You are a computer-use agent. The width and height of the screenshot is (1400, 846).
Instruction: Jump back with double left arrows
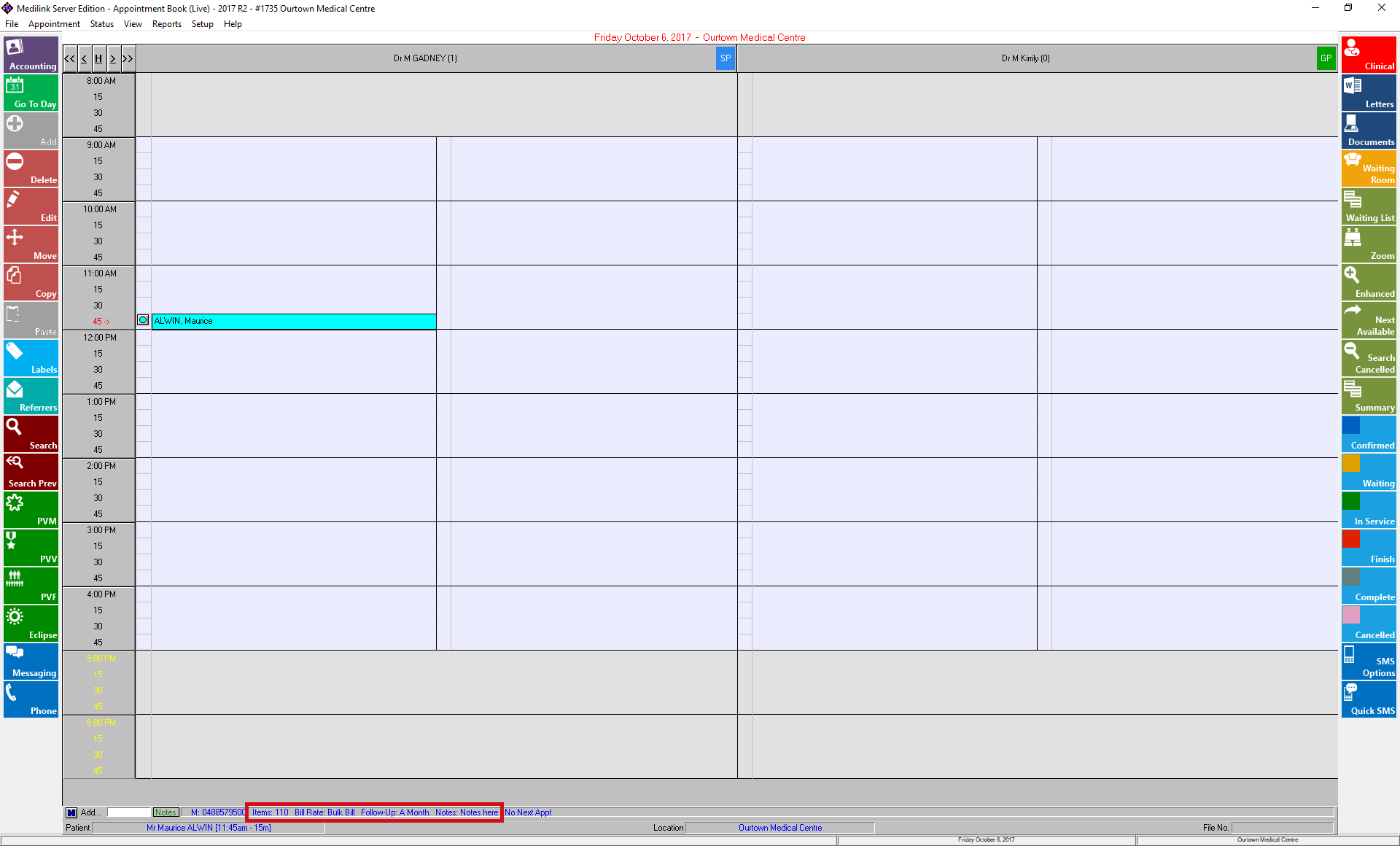click(70, 58)
